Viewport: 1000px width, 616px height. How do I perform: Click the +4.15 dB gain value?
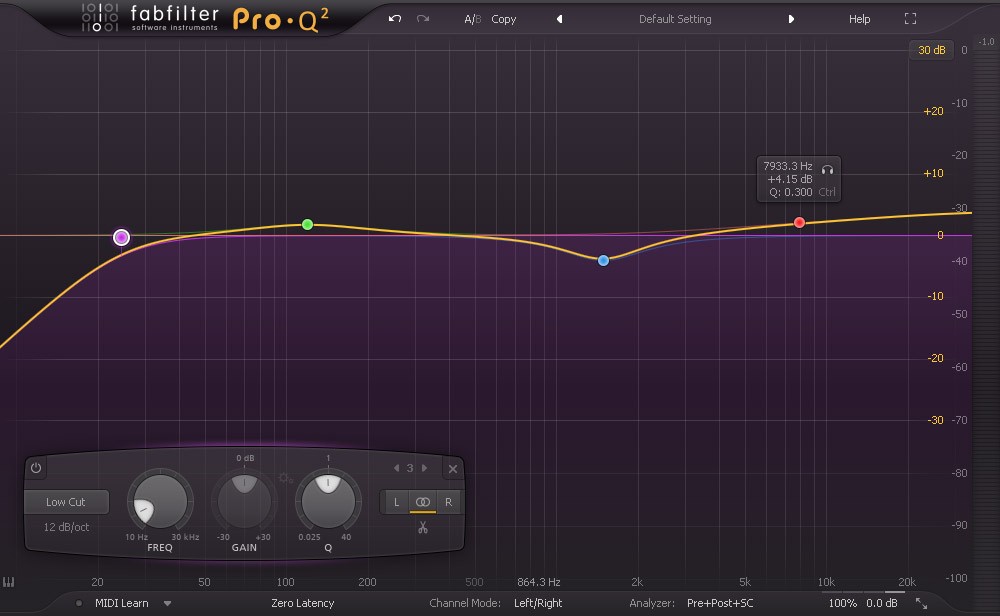790,179
